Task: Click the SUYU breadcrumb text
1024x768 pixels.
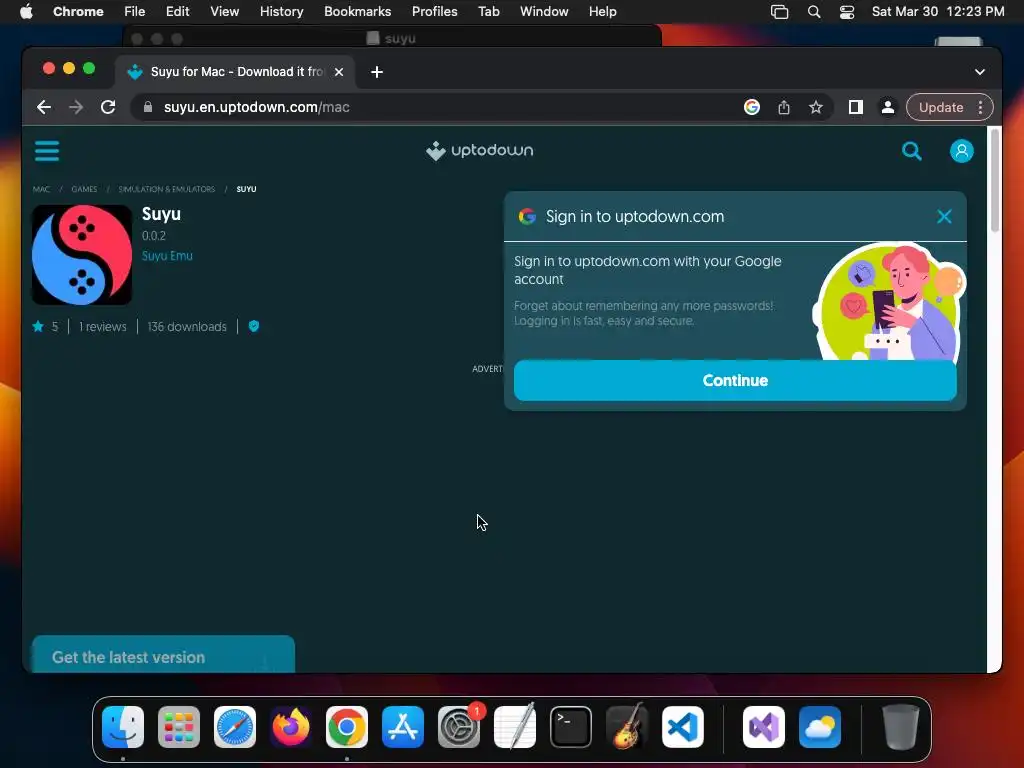Action: [246, 189]
